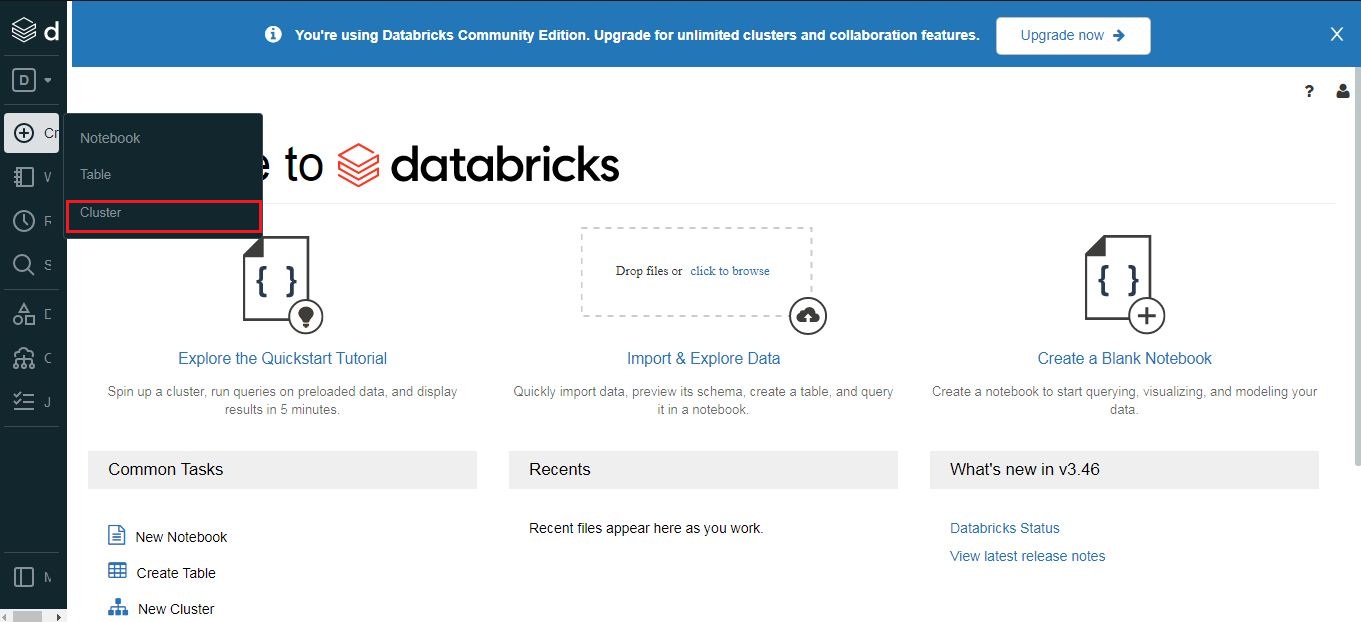Viewport: 1361px width, 622px height.
Task: Open the user account icon
Action: tap(1343, 91)
